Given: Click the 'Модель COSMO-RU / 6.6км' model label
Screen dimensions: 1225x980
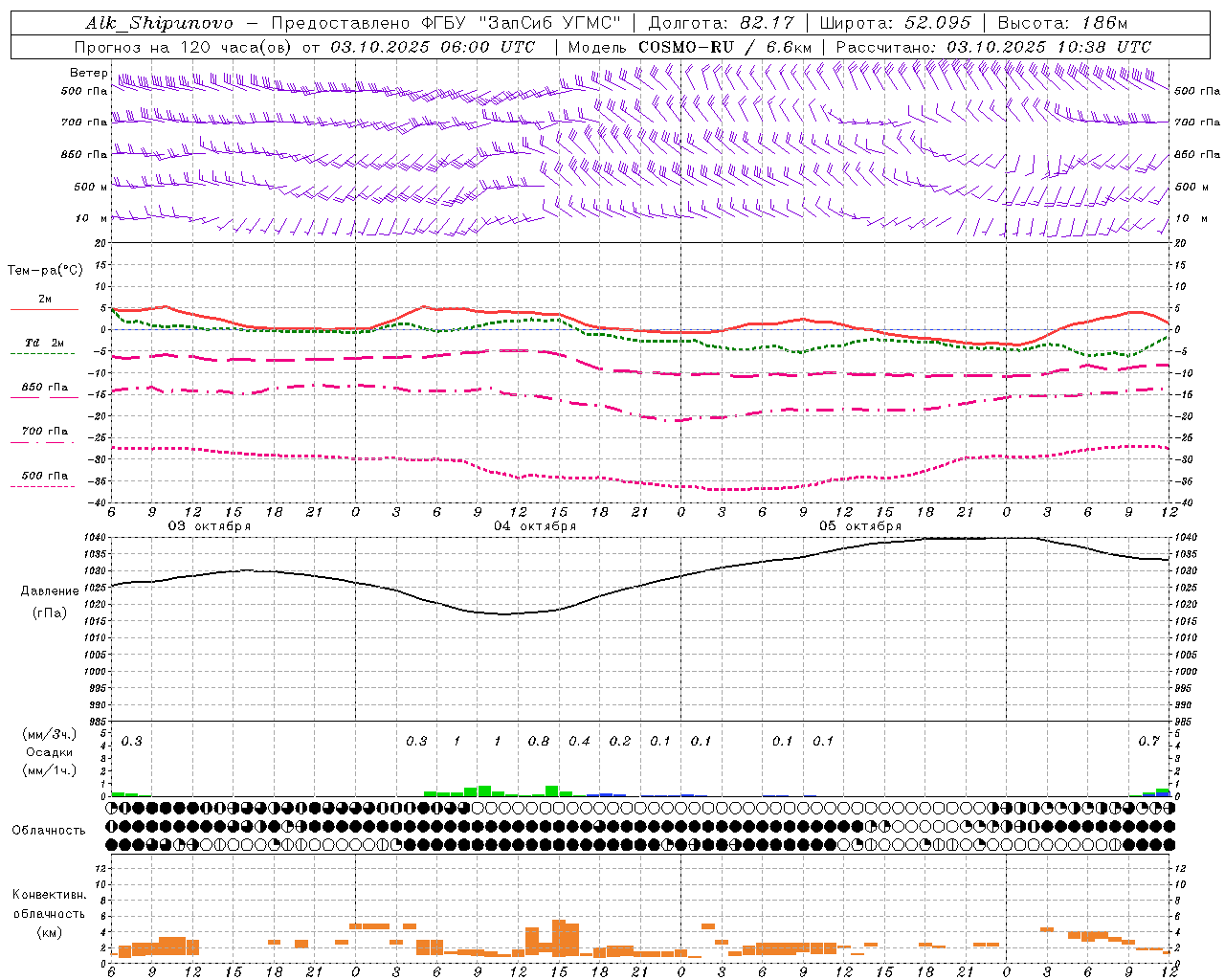Looking at the screenshot, I should (690, 47).
